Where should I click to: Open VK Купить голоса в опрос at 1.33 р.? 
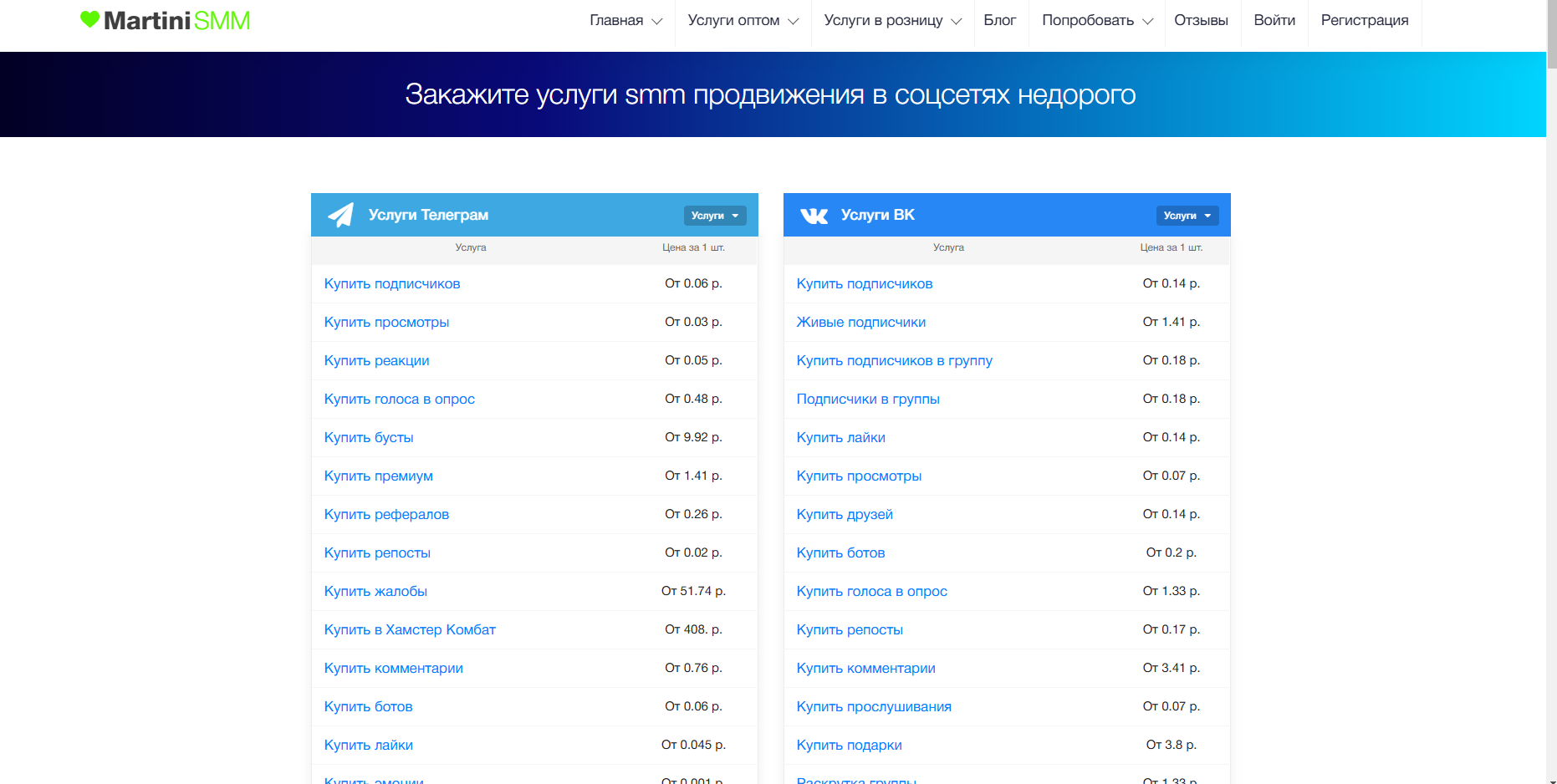tap(872, 592)
